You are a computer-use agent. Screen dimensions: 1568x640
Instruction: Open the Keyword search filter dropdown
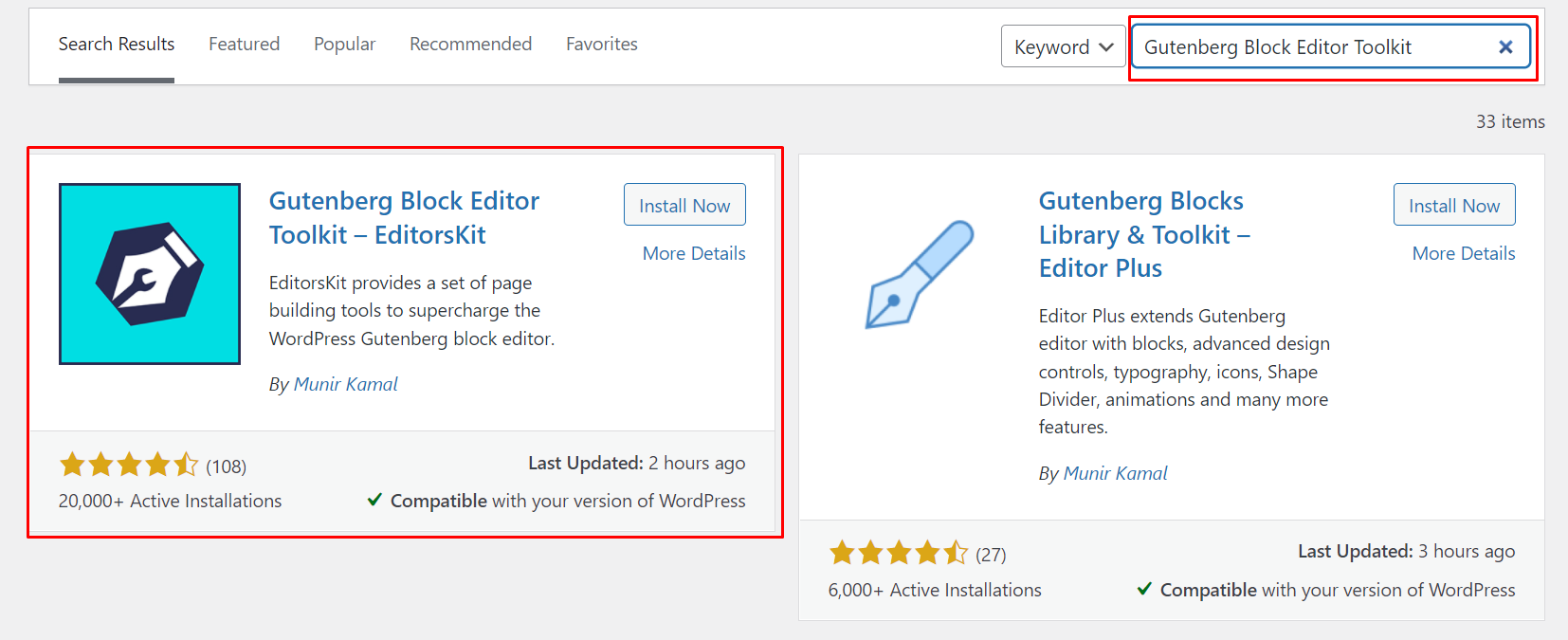1063,46
